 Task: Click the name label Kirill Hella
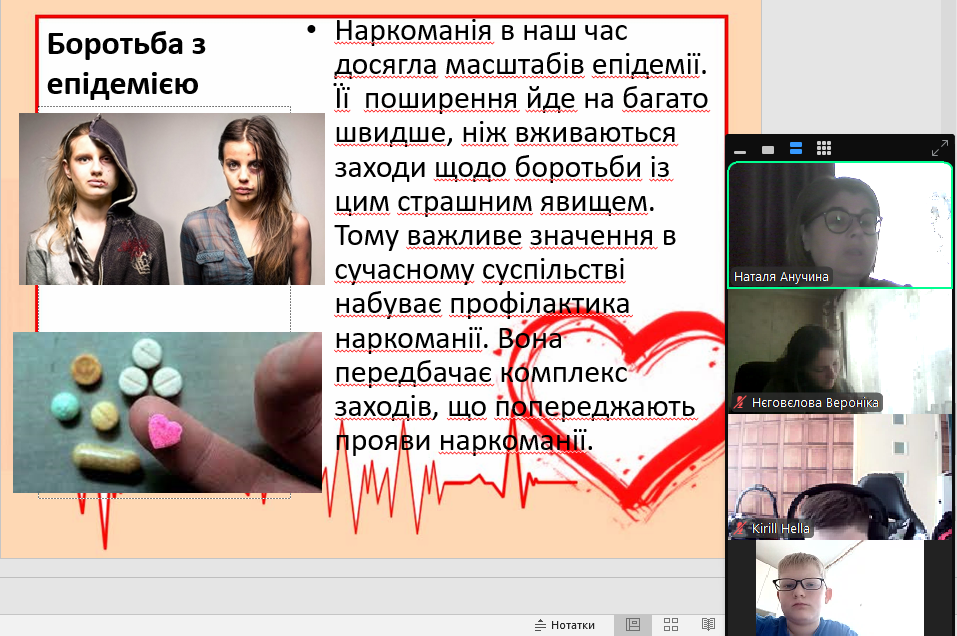pyautogui.click(x=780, y=529)
